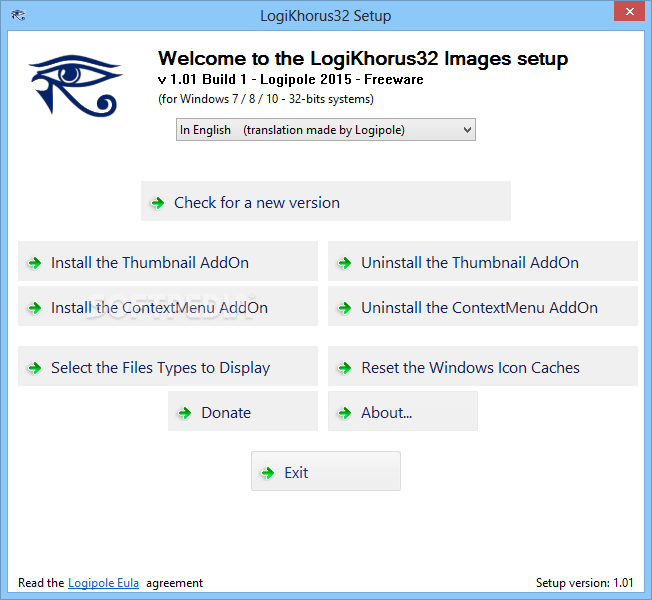
Task: Click the Eye of Horus logo
Action: click(x=75, y=86)
